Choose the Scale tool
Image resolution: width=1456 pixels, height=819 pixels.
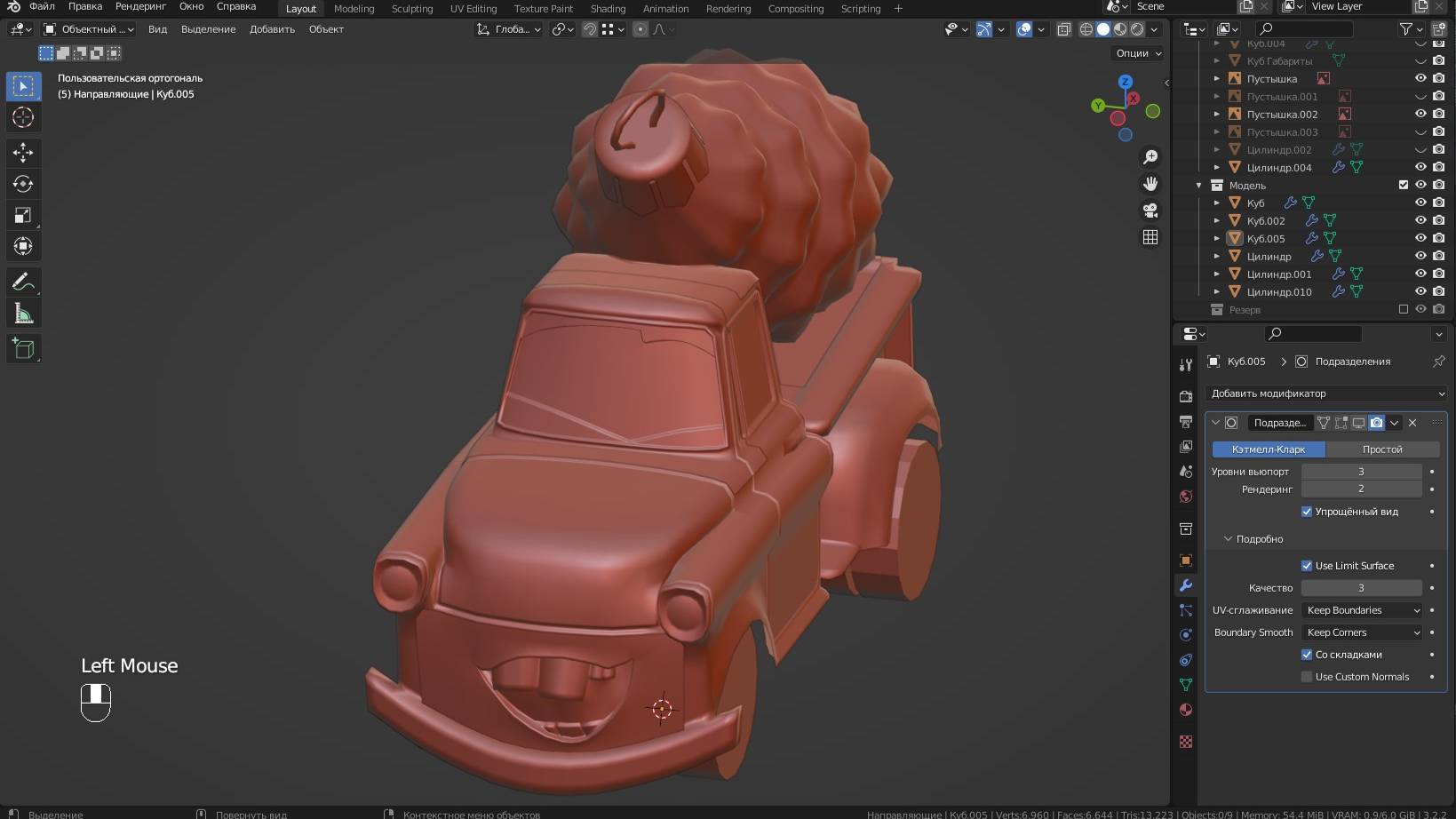pos(23,215)
